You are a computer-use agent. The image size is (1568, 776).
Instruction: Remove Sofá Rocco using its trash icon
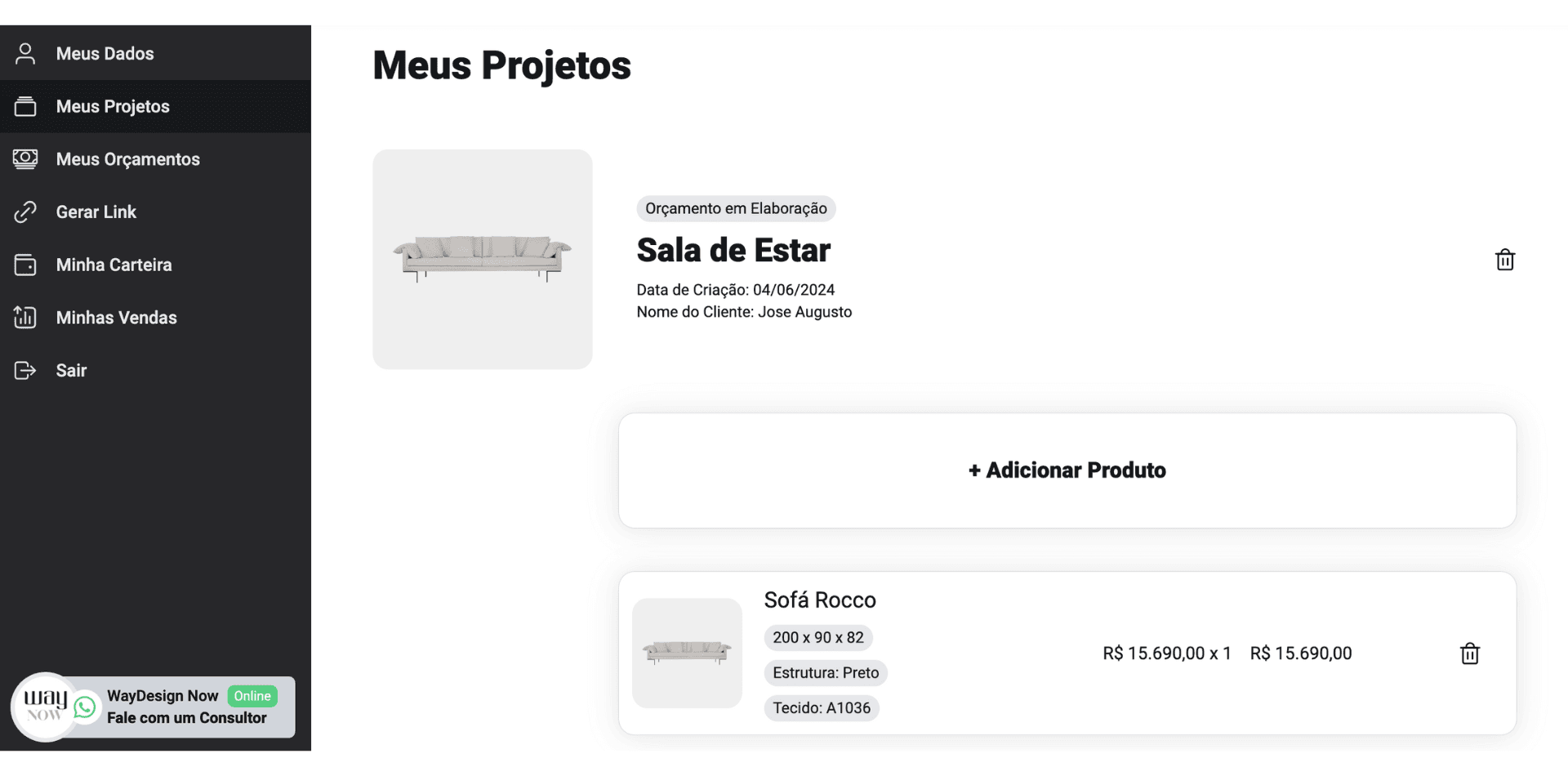click(1469, 653)
